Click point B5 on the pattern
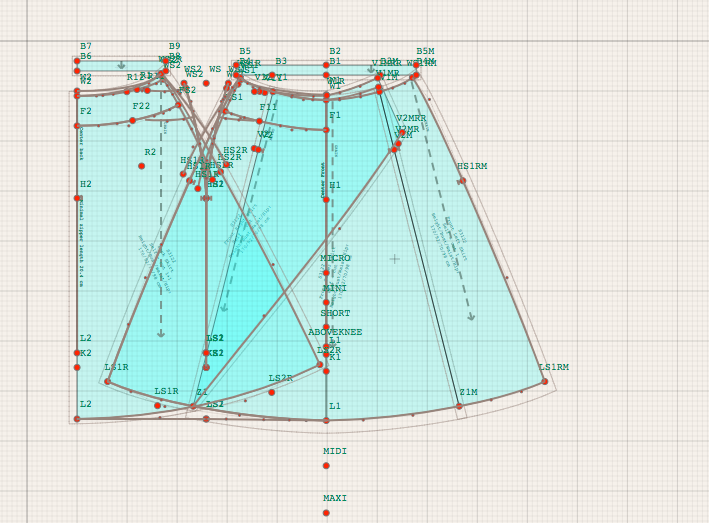Viewport: 709px width, 523px height. 236,65
